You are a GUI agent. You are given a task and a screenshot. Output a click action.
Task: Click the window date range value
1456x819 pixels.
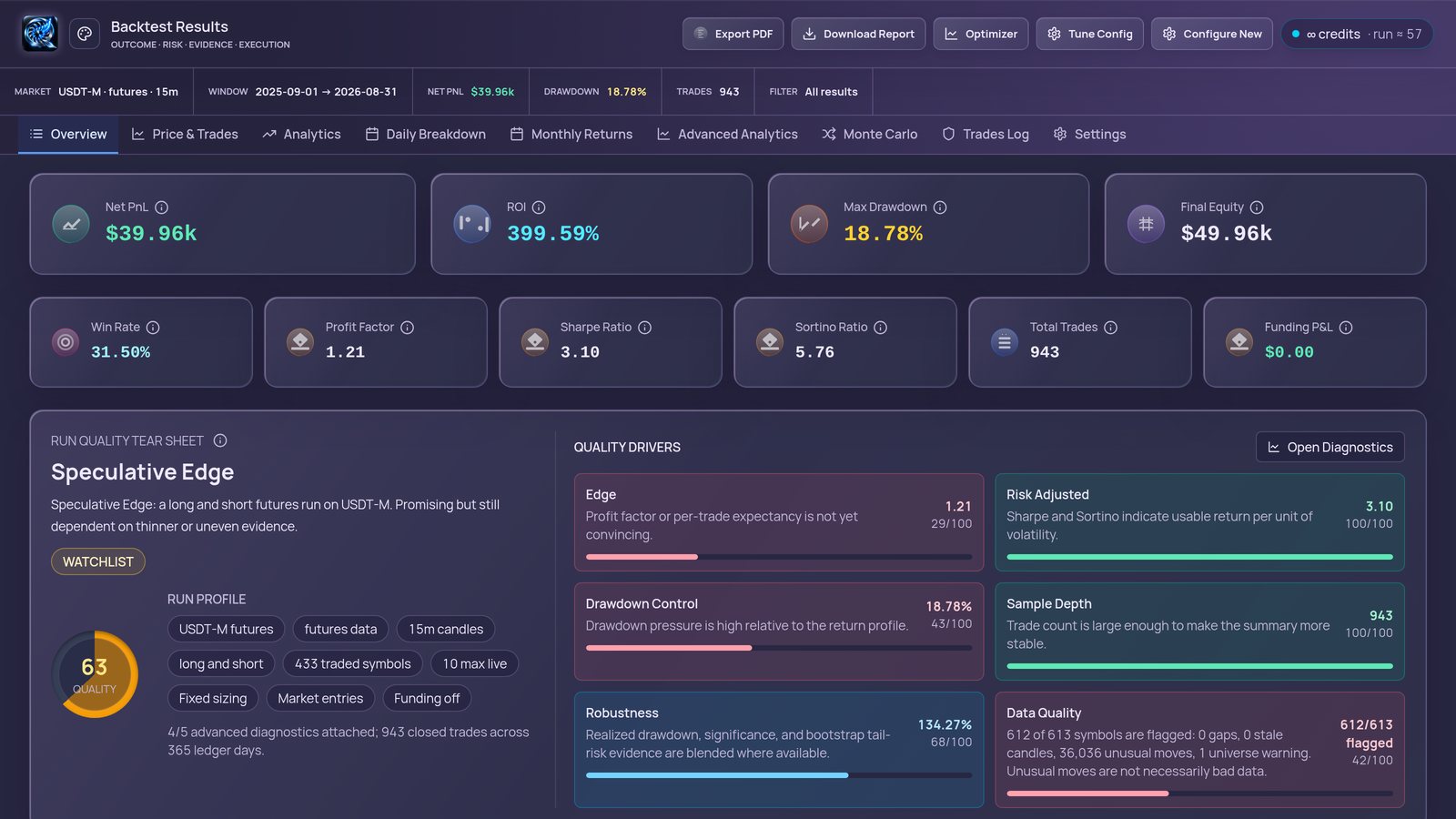click(326, 92)
